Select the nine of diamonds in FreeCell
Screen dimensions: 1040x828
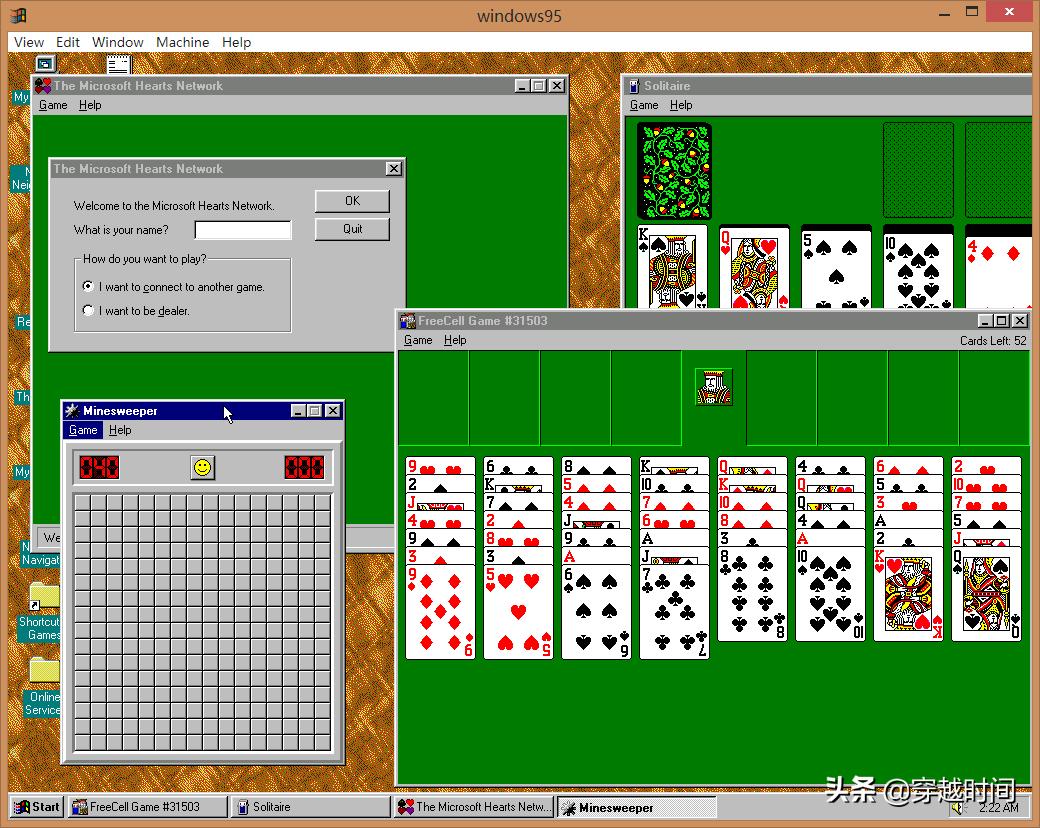[x=440, y=612]
